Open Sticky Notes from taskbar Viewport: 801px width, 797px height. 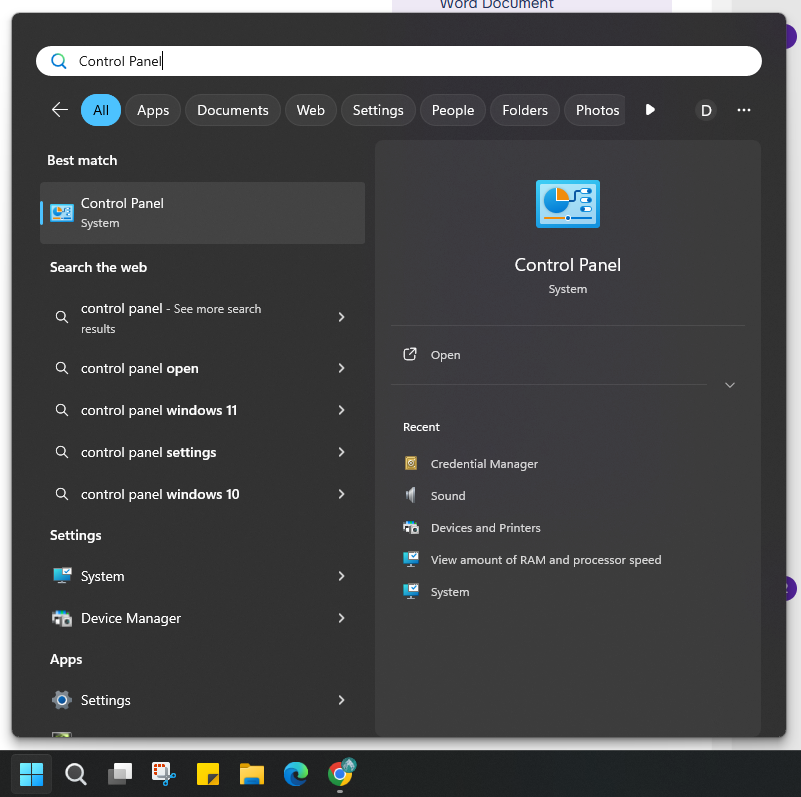tap(207, 773)
